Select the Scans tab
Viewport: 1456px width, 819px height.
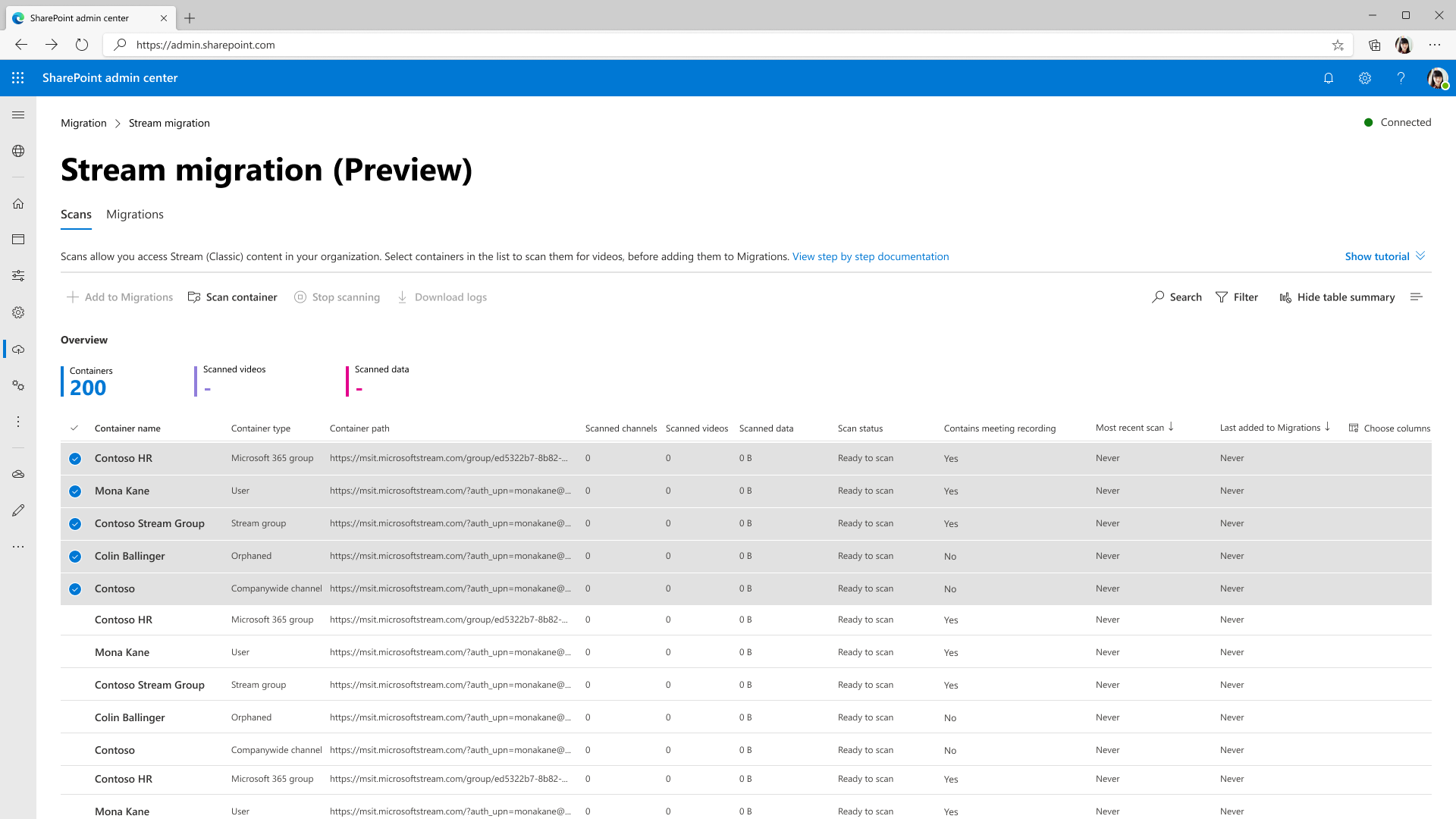[76, 214]
